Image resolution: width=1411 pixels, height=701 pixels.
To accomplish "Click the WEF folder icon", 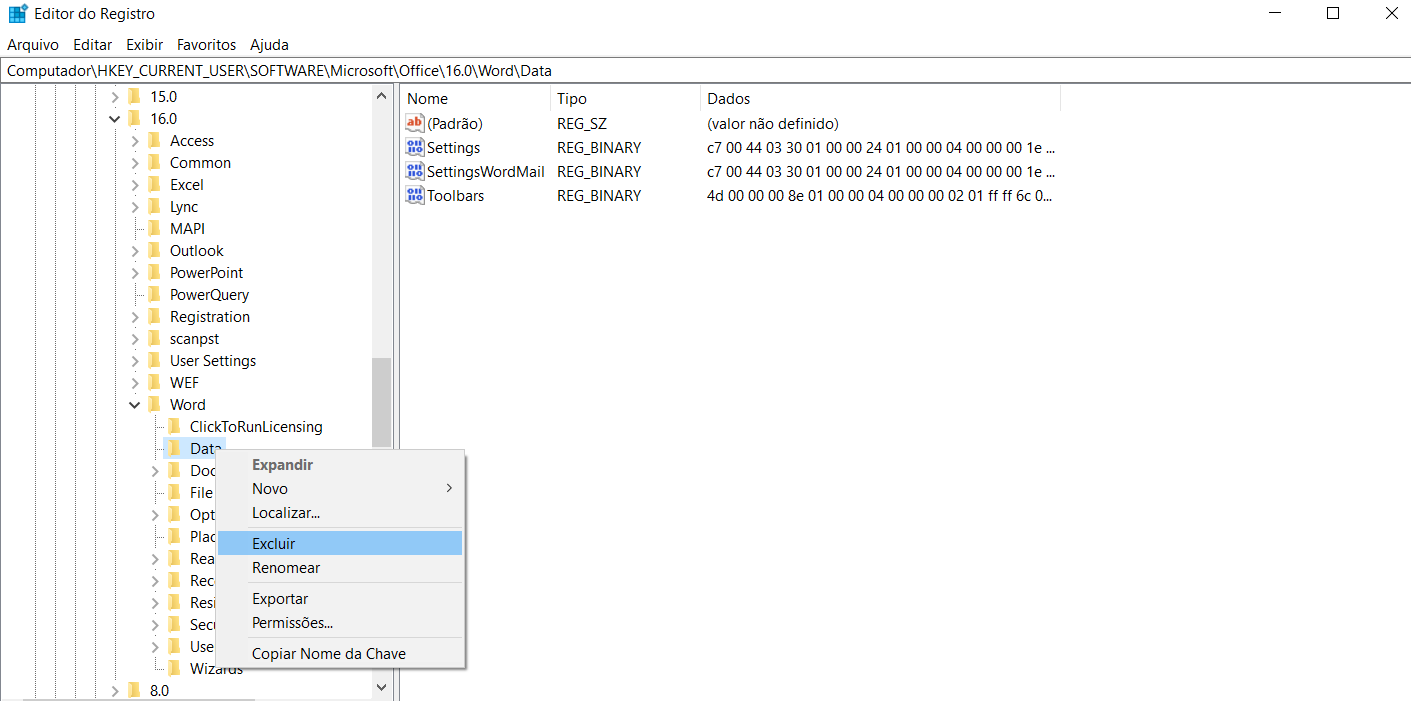I will (x=154, y=383).
